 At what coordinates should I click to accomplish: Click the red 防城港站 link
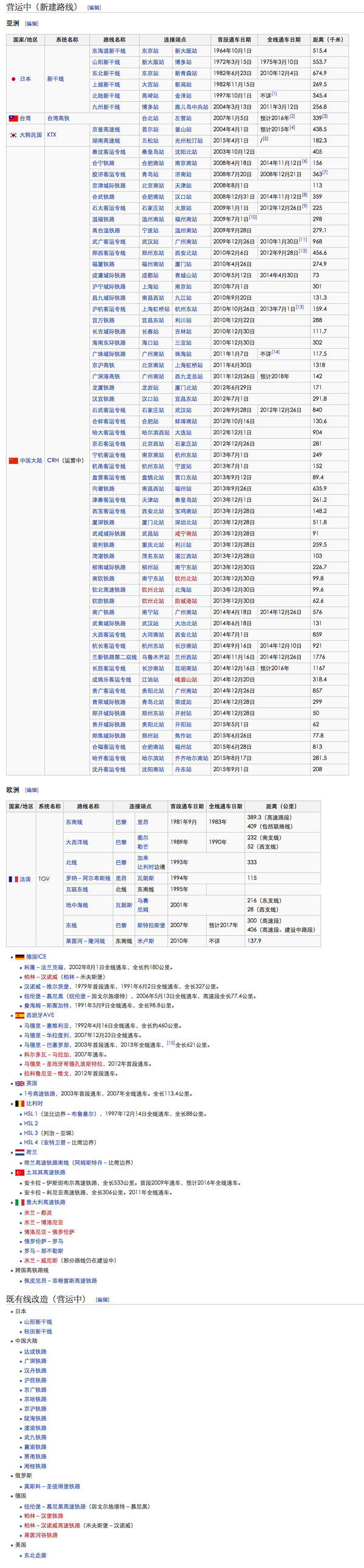[186, 601]
